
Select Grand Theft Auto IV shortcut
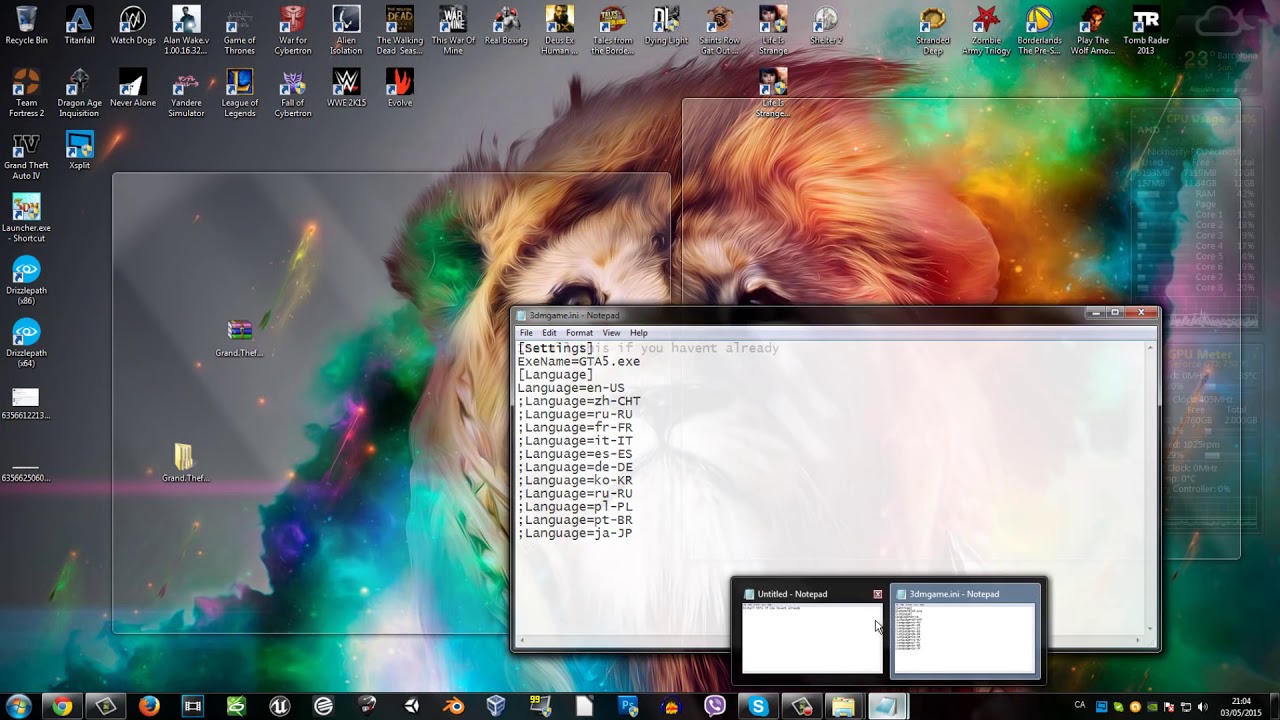[26, 155]
